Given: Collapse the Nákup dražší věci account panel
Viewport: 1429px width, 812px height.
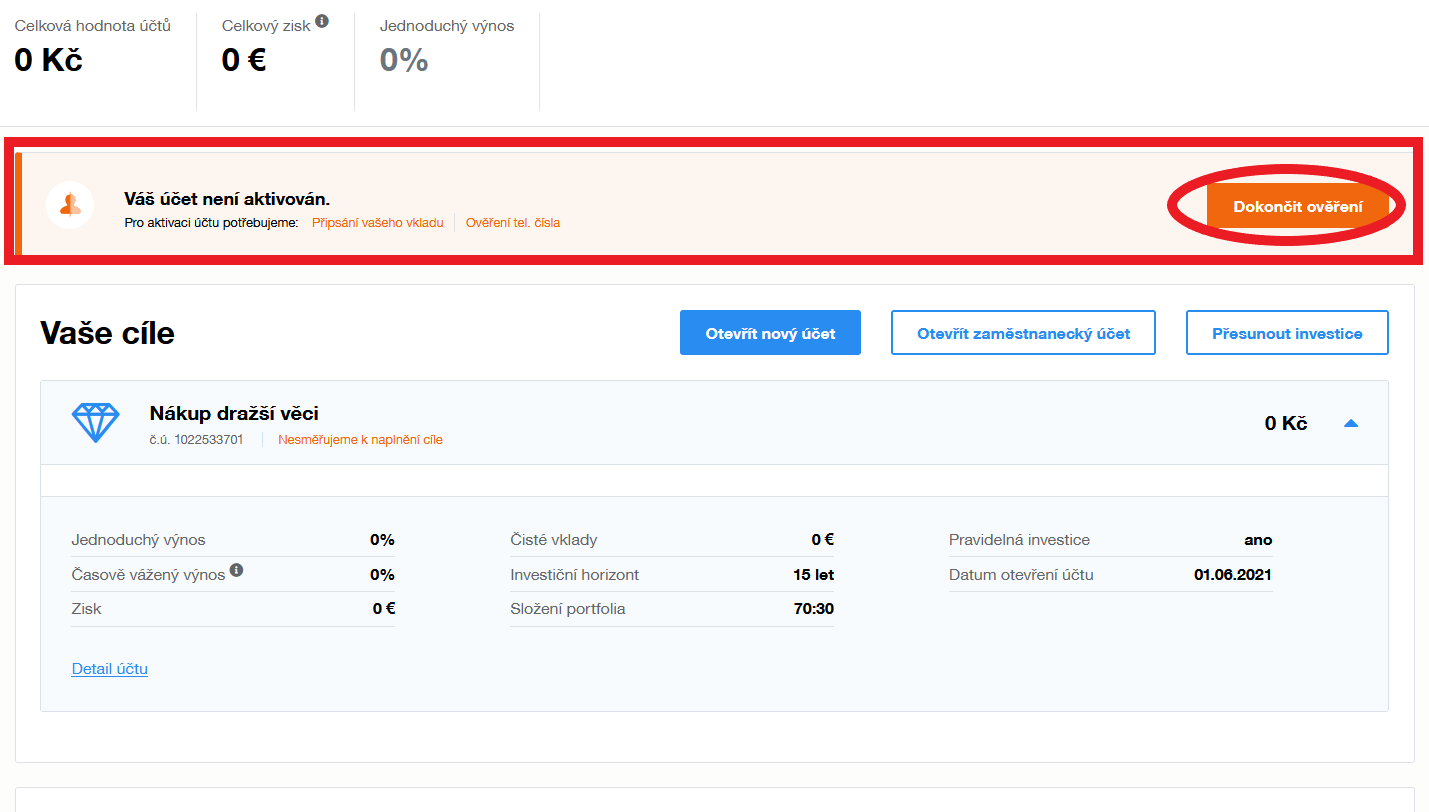Looking at the screenshot, I should pyautogui.click(x=1351, y=423).
